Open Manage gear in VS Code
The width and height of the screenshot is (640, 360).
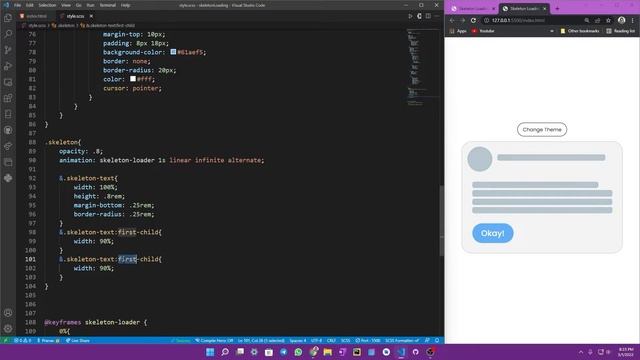point(8,329)
